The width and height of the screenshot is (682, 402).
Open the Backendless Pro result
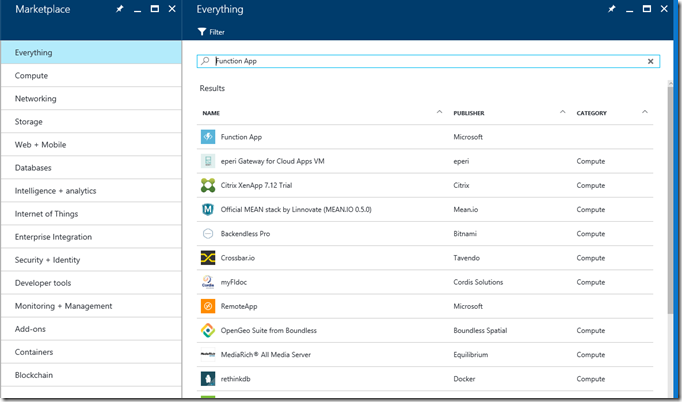[246, 234]
